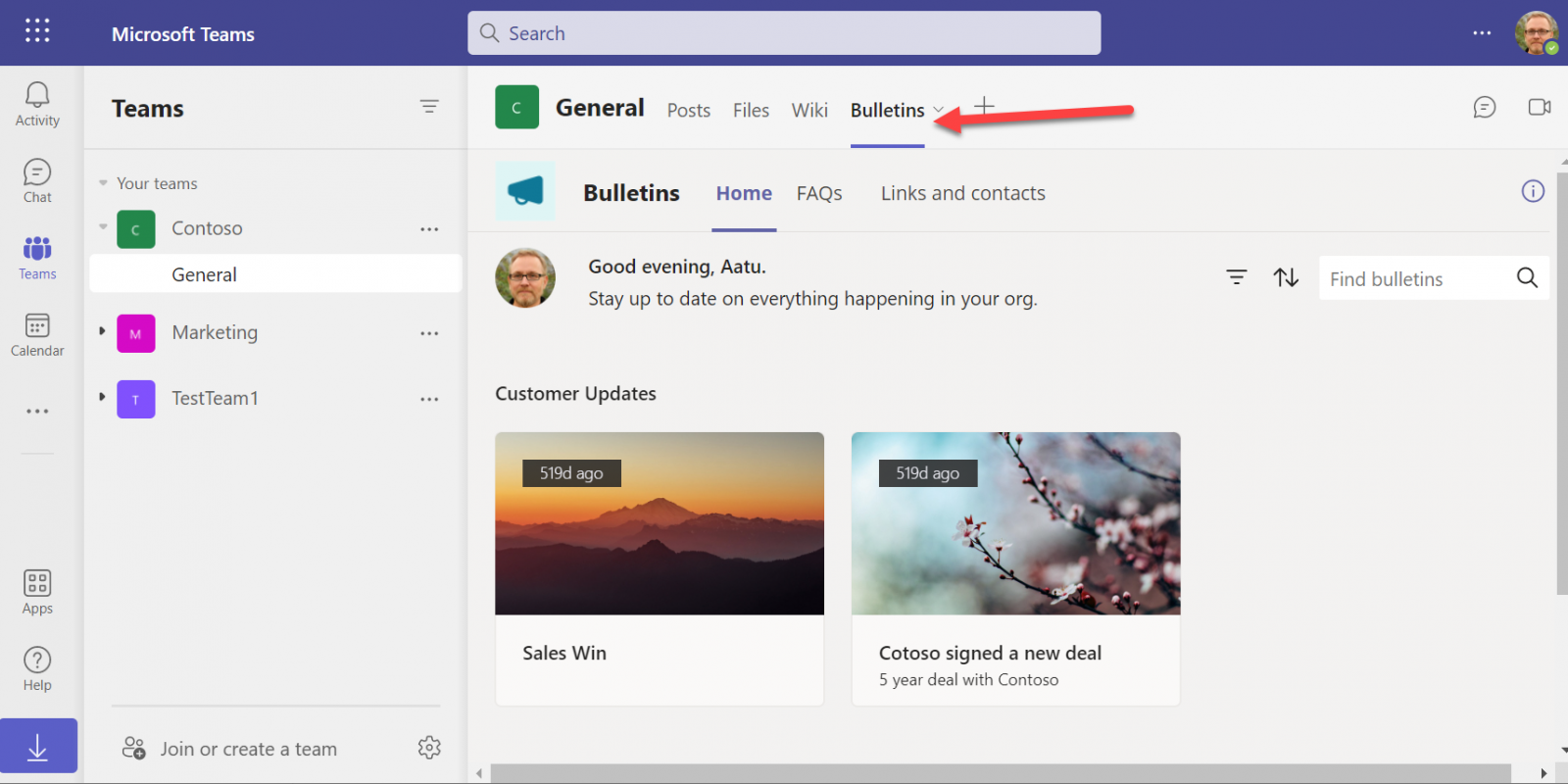This screenshot has height=784, width=1568.
Task: Expand the TestTeam1 team
Action: (x=102, y=398)
